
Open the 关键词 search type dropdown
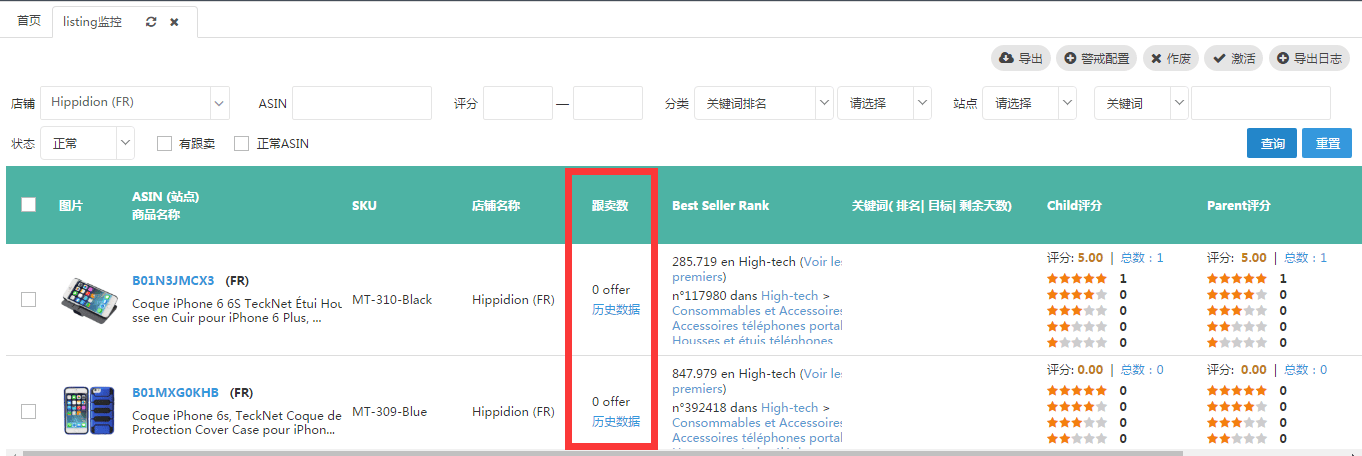coord(1141,103)
